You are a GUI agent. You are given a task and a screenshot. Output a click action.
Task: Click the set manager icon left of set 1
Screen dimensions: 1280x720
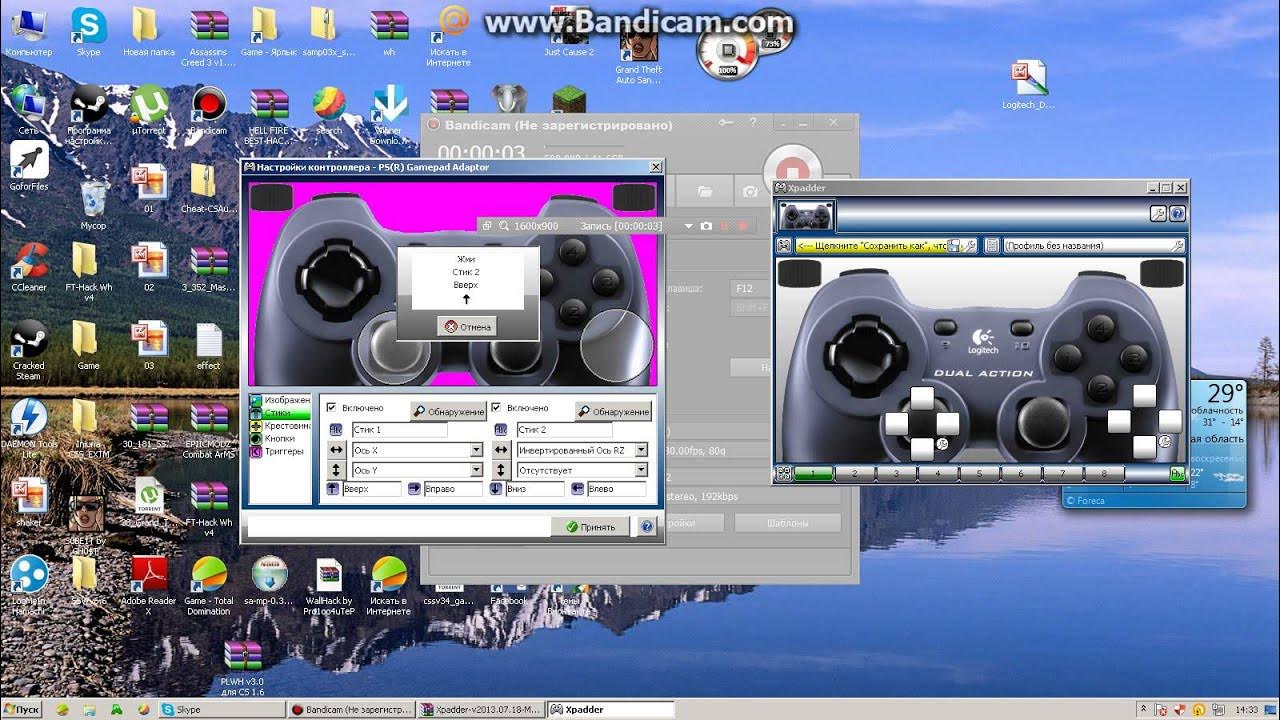pyautogui.click(x=785, y=474)
